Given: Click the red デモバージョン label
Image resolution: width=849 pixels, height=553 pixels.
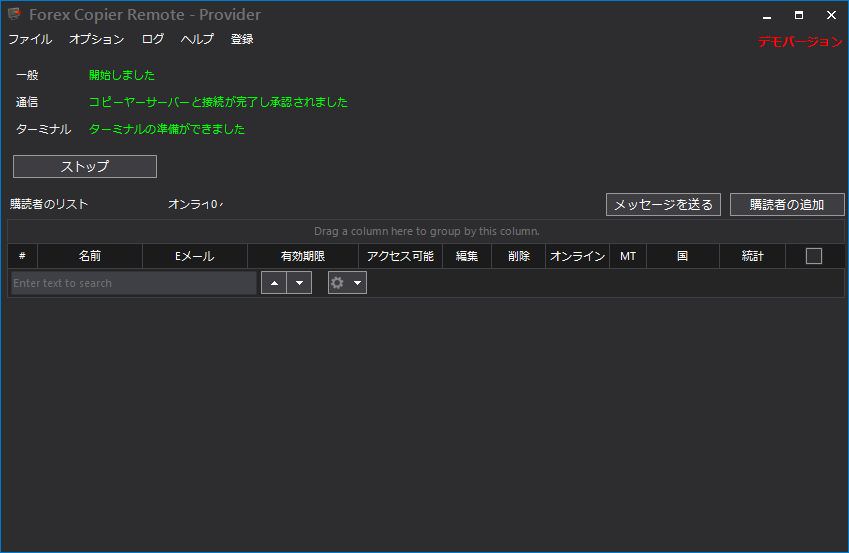Looking at the screenshot, I should (800, 41).
